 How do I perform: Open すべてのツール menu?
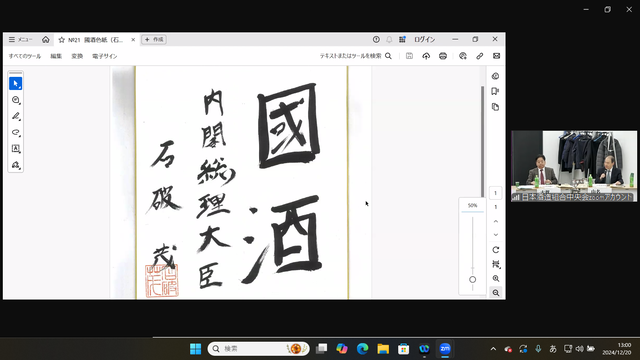click(x=25, y=56)
